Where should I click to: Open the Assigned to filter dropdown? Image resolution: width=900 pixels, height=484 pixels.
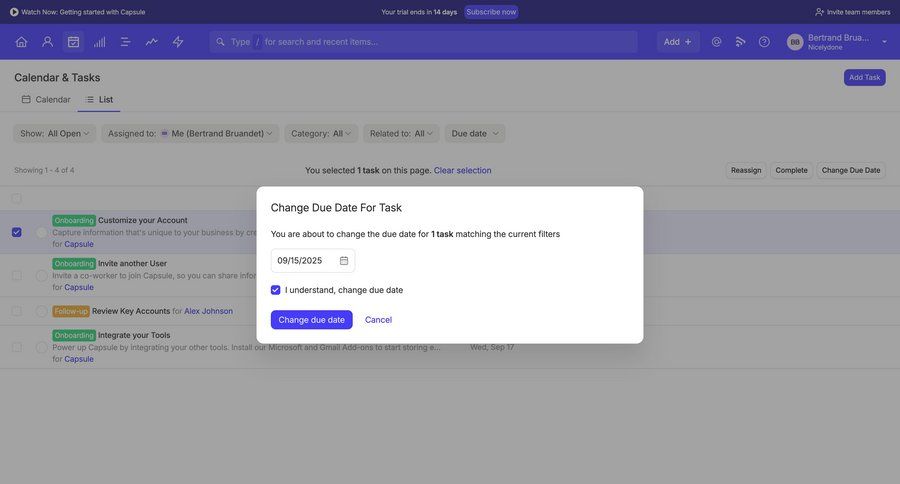190,133
